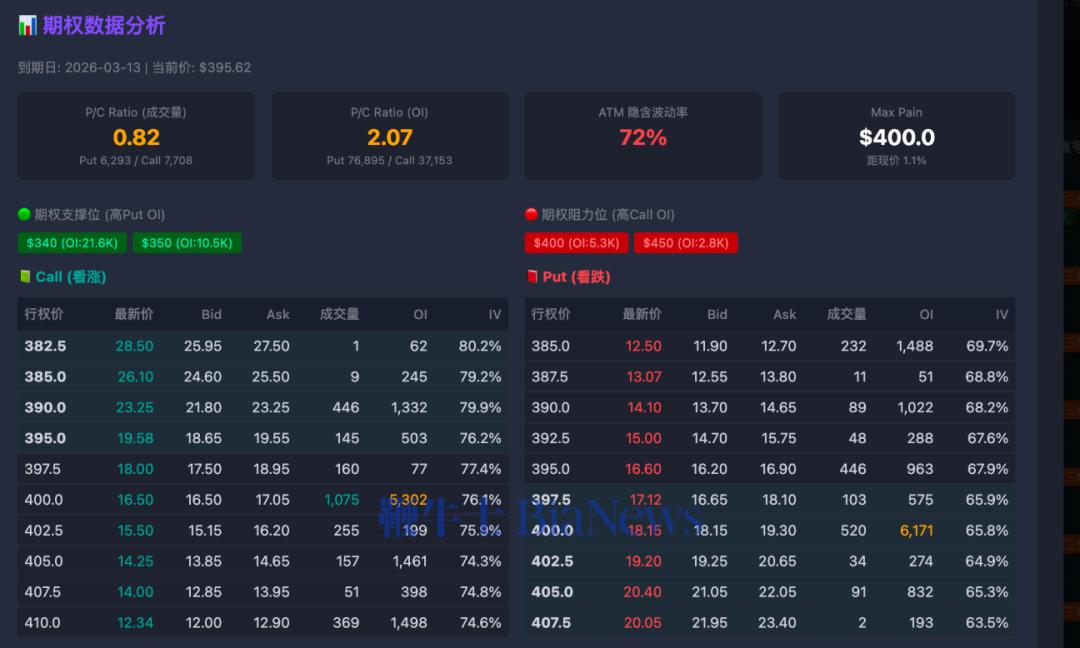Open the P/C Ratio (成交量) card
The width and height of the screenshot is (1080, 648).
tap(136, 137)
